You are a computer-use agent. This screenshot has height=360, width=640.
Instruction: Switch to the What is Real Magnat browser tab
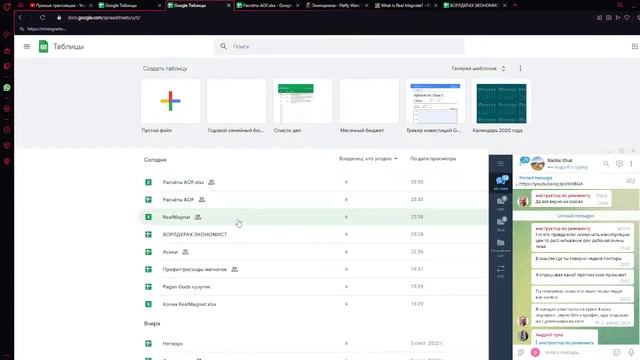tap(406, 5)
